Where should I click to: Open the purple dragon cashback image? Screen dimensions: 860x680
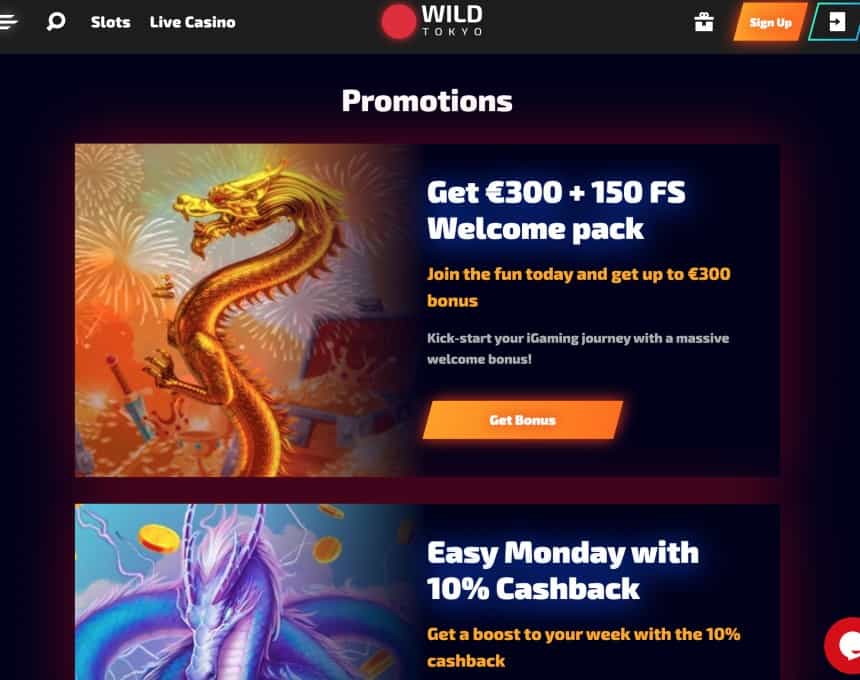[x=247, y=592]
